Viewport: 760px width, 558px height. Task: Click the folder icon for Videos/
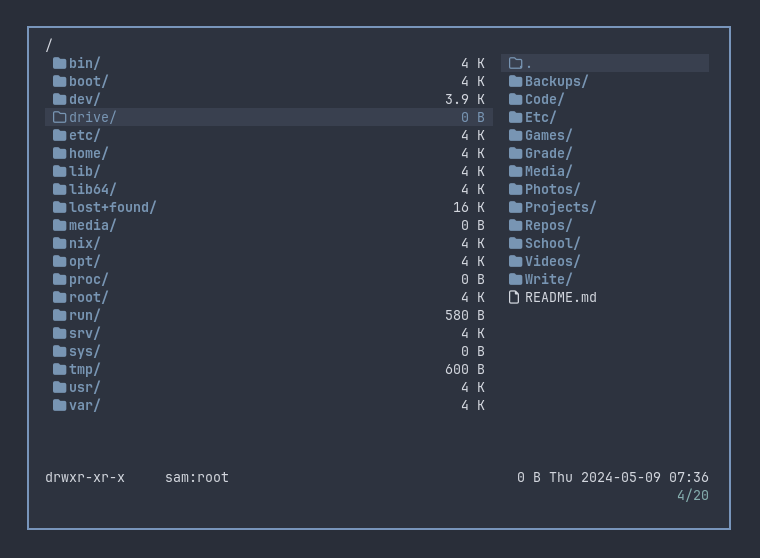515,261
